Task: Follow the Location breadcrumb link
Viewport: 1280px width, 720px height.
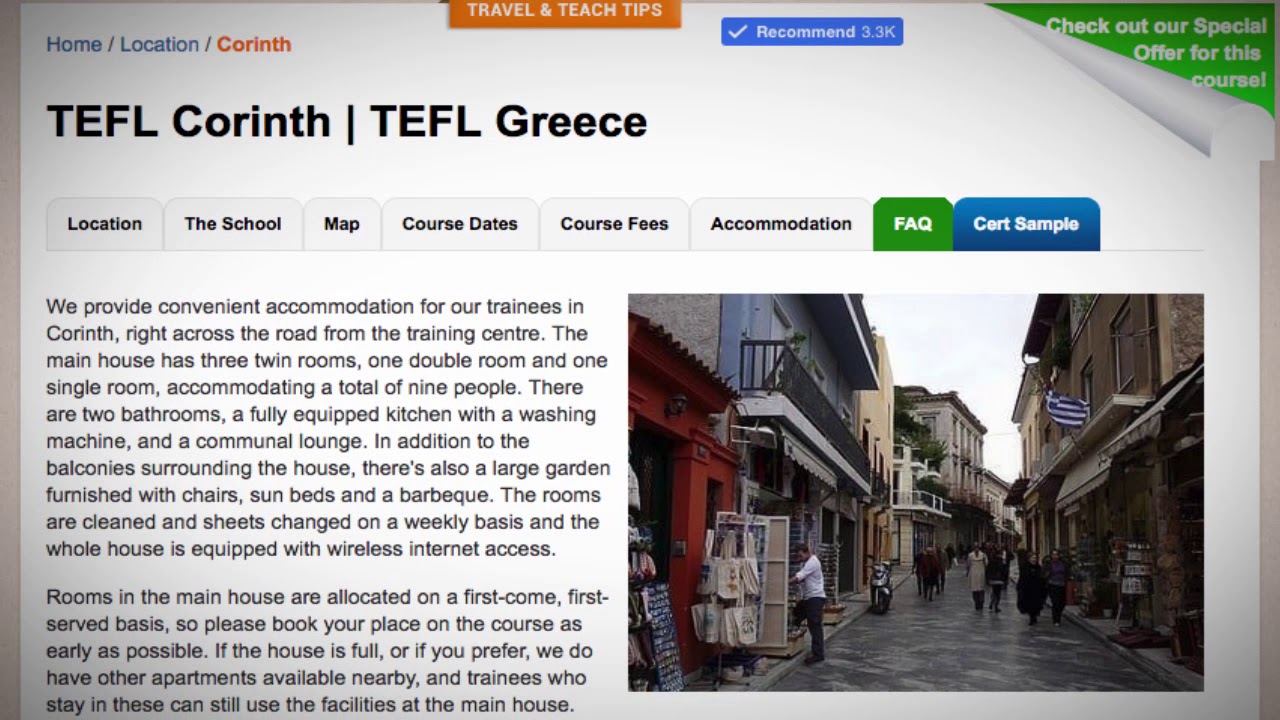Action: (159, 44)
